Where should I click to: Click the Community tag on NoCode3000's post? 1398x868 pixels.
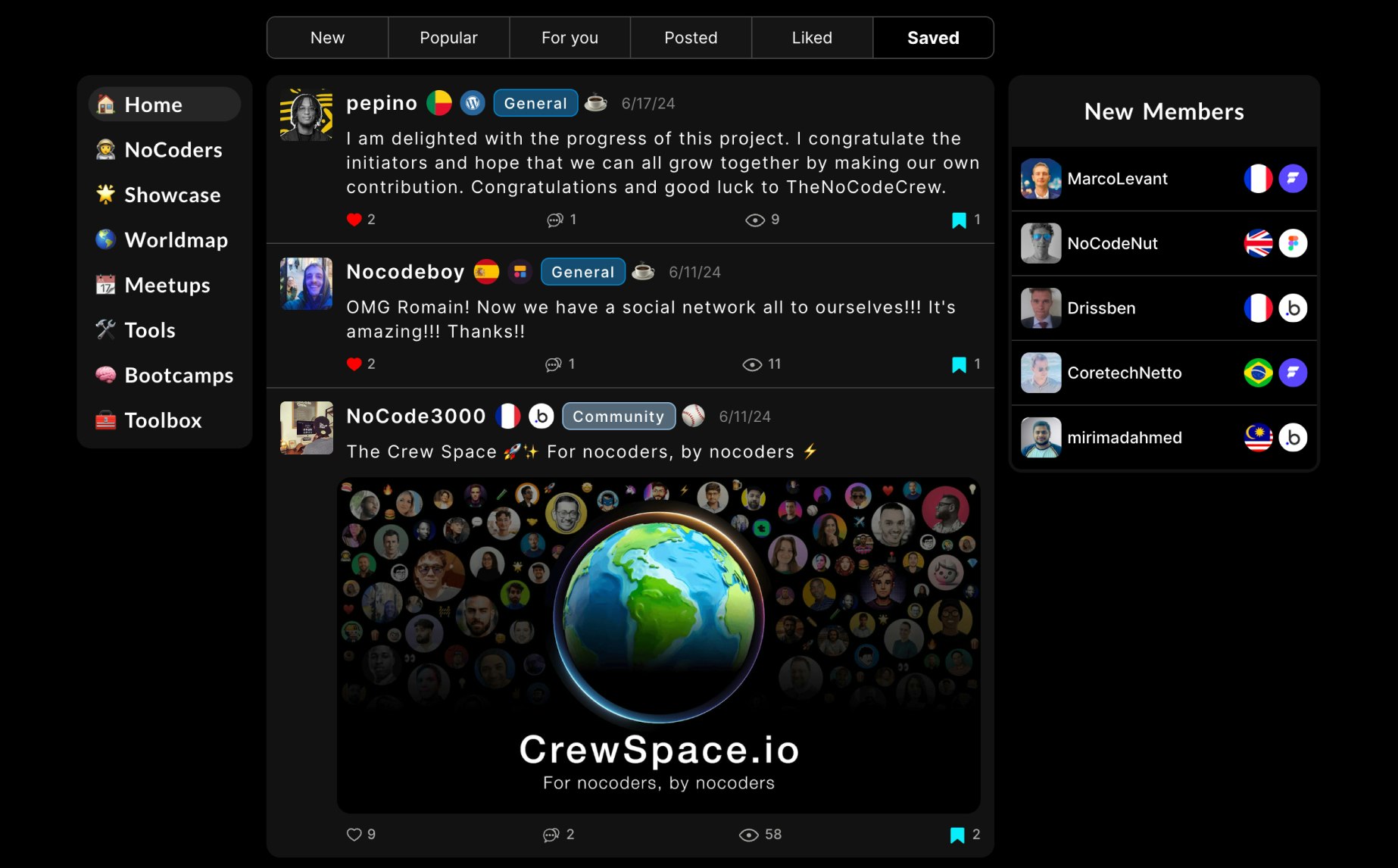click(619, 416)
